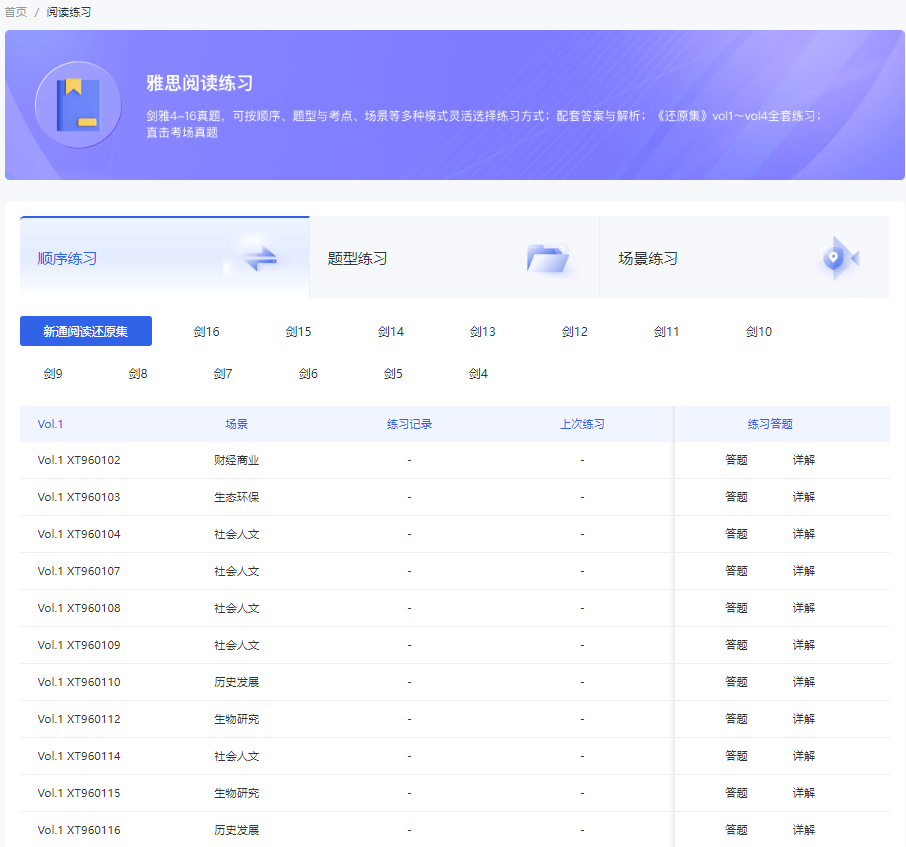Click 历史发展 scene in XT960110 row
Image resolution: width=906 pixels, height=847 pixels.
pyautogui.click(x=236, y=682)
